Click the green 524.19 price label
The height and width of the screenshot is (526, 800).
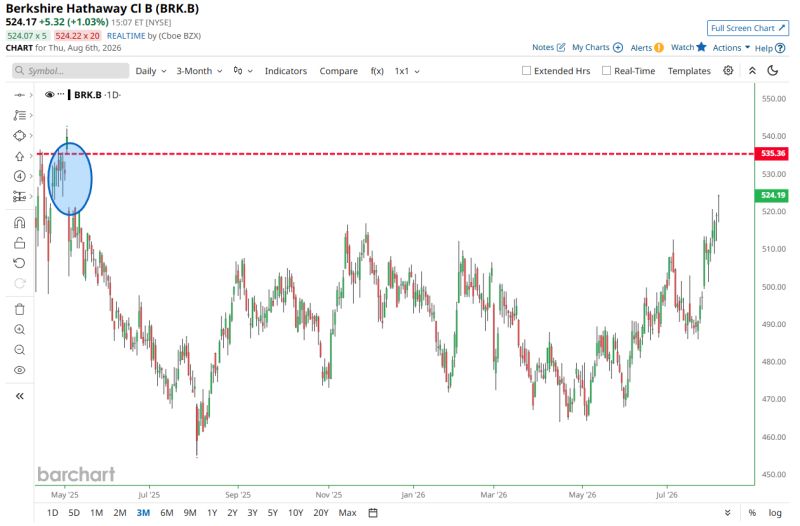pyautogui.click(x=772, y=195)
